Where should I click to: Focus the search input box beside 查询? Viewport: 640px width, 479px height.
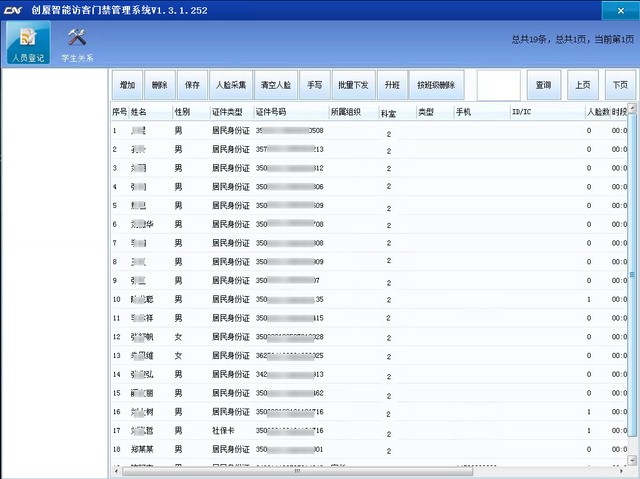(x=499, y=86)
